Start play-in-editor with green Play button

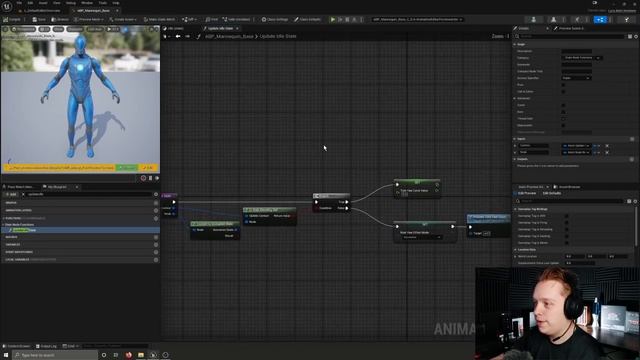click(x=333, y=19)
